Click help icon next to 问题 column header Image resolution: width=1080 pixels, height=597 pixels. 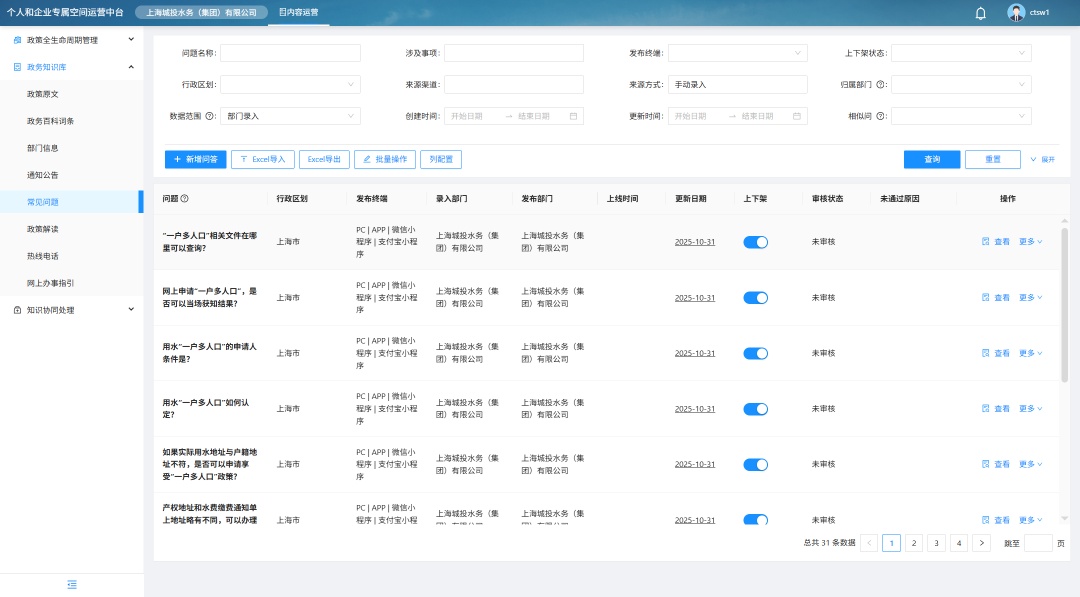pos(184,199)
